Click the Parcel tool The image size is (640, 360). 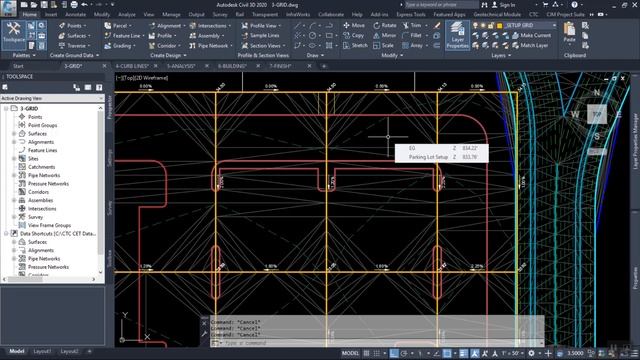(117, 26)
